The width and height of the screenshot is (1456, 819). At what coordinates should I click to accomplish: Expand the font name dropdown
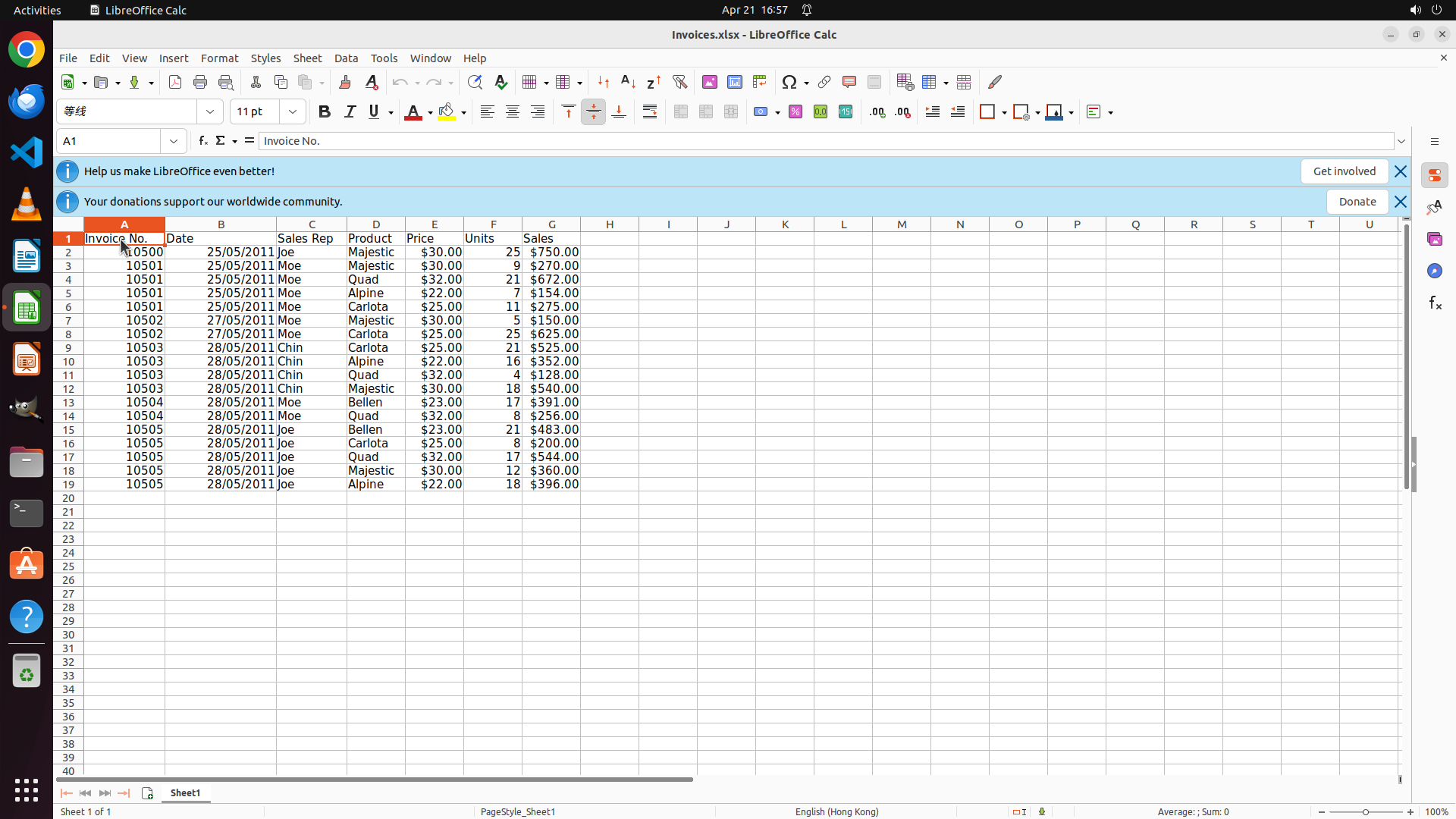(x=210, y=112)
